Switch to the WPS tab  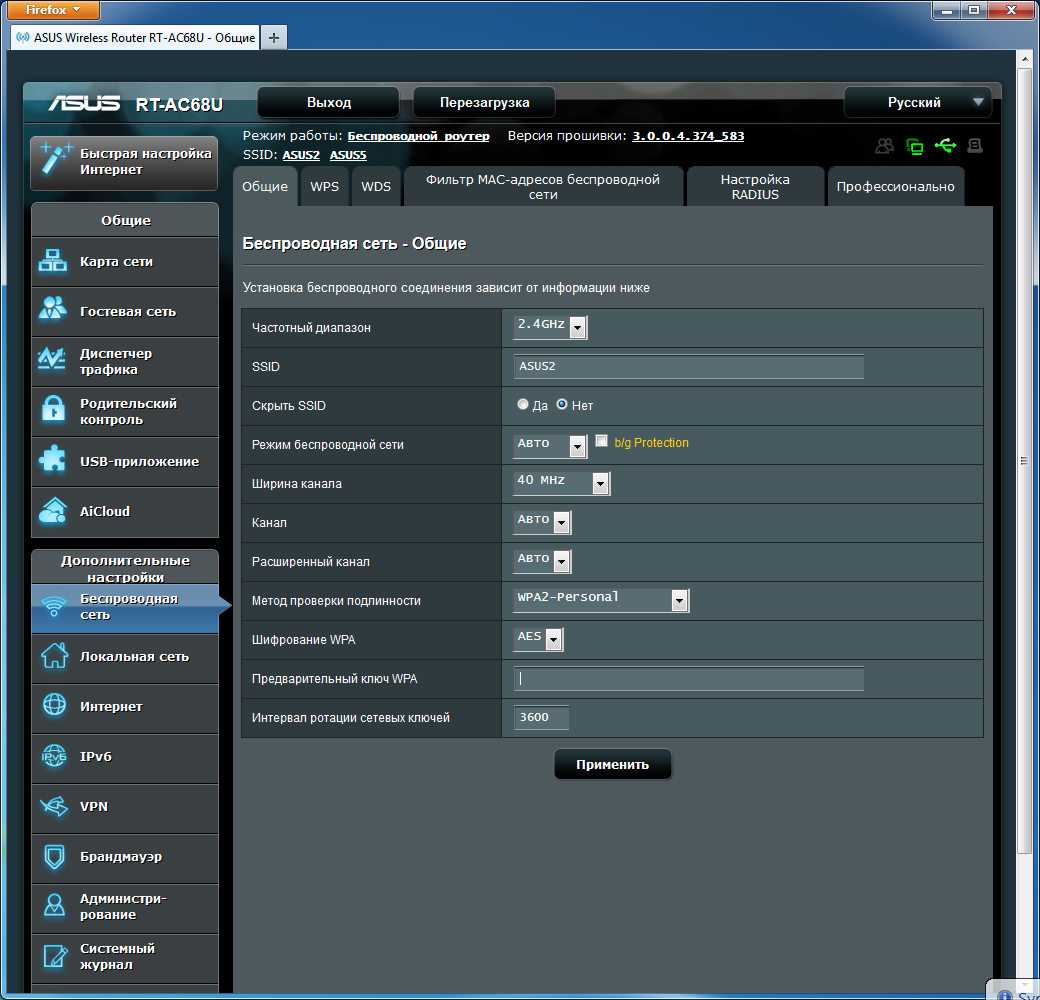[324, 186]
